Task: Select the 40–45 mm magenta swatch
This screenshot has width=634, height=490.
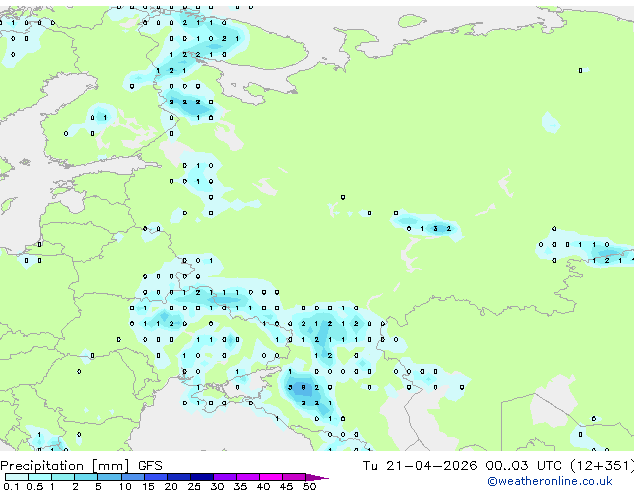Action: pos(270,477)
